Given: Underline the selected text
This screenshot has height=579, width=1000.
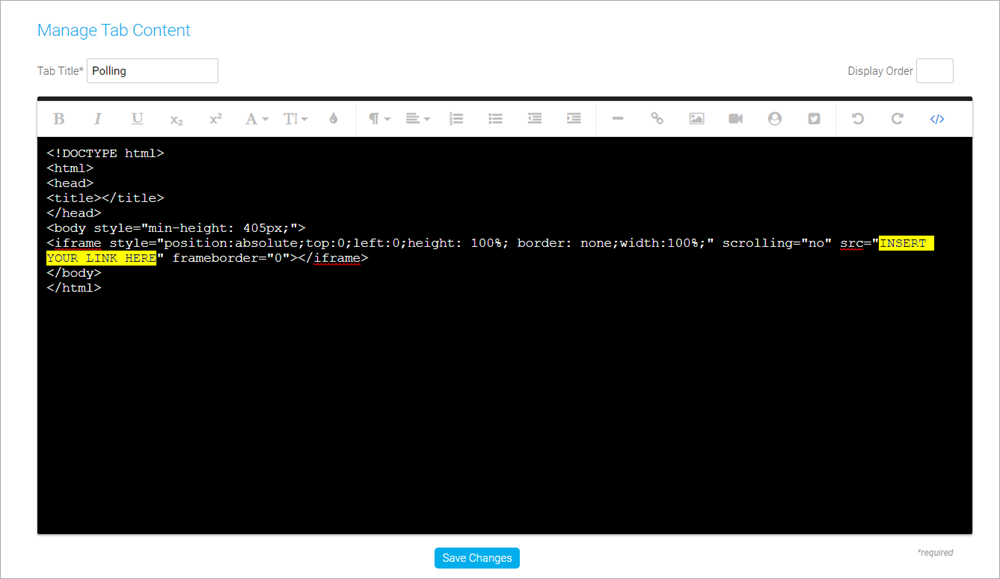Looking at the screenshot, I should [x=137, y=119].
